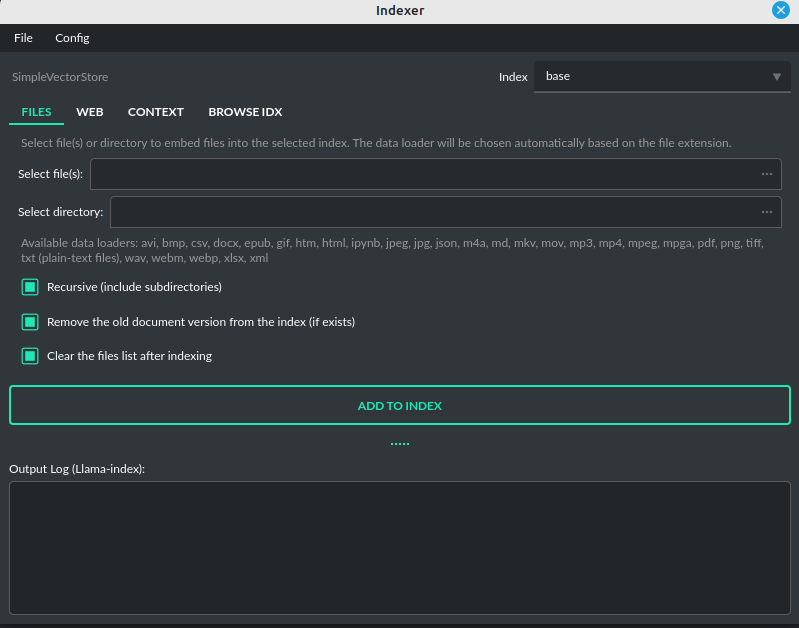Image resolution: width=799 pixels, height=628 pixels.
Task: Click the Output Log text area
Action: click(x=399, y=548)
